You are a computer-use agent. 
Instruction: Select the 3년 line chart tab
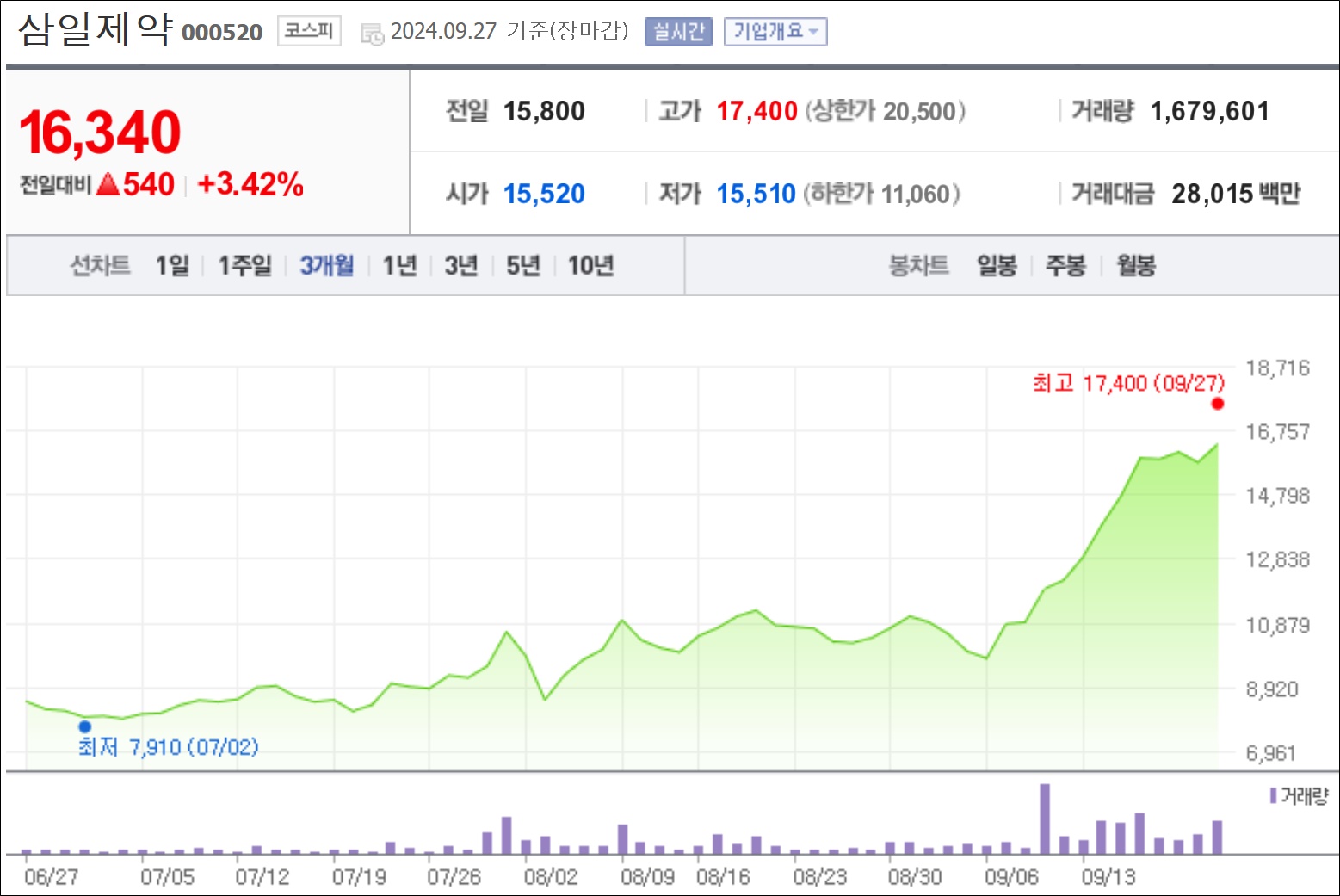coord(461,266)
